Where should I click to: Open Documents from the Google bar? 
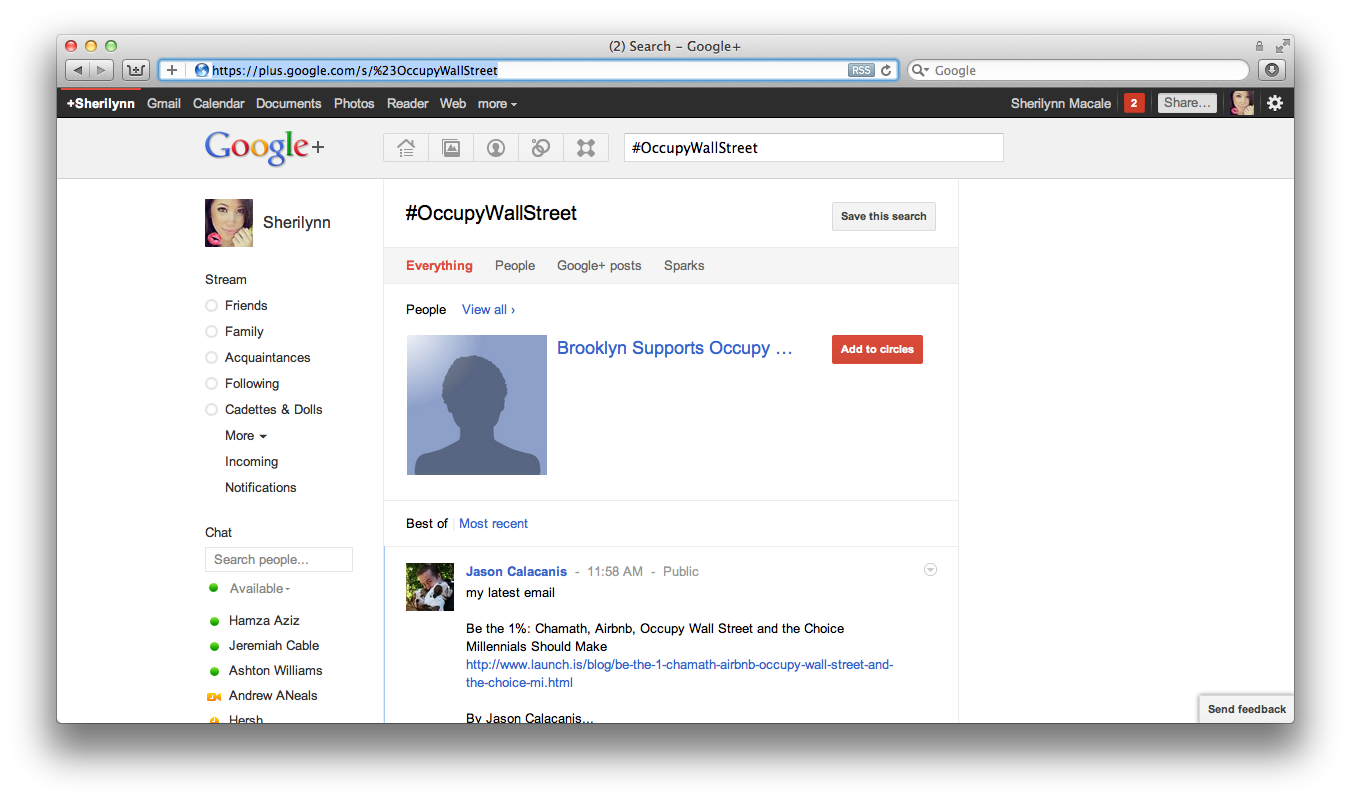point(289,104)
